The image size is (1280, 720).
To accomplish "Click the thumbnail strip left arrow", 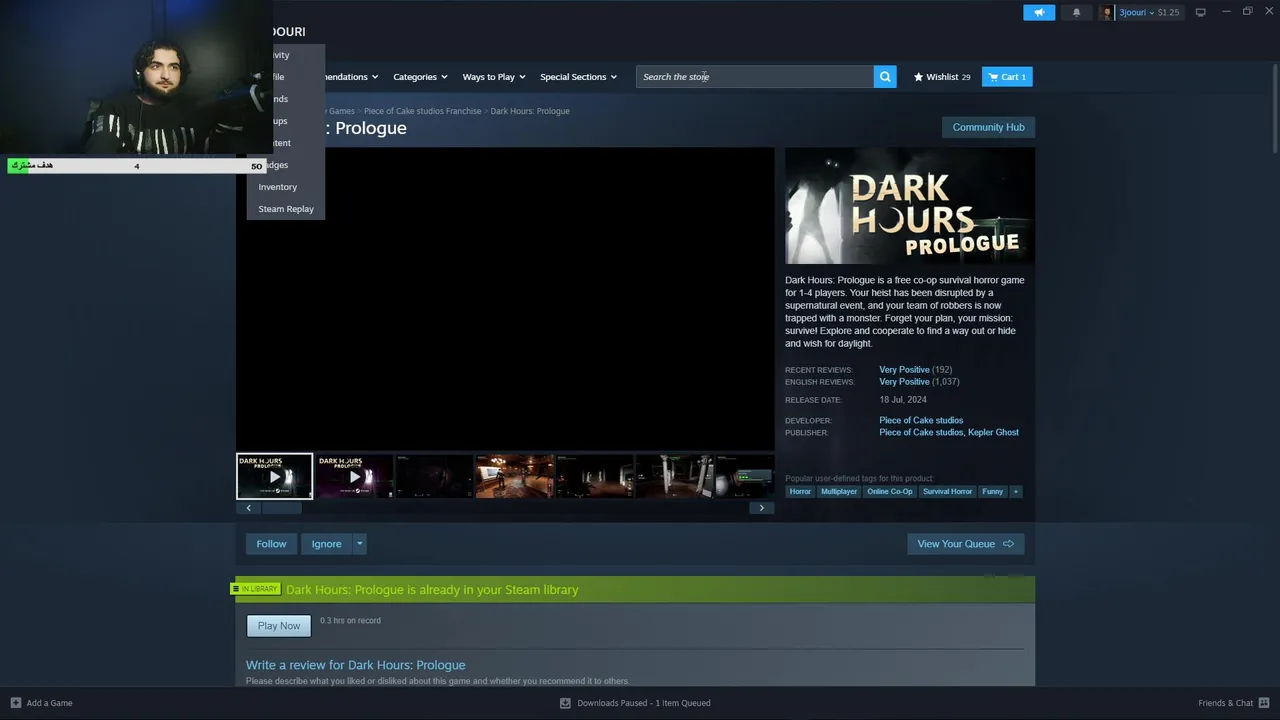I will click(x=249, y=508).
